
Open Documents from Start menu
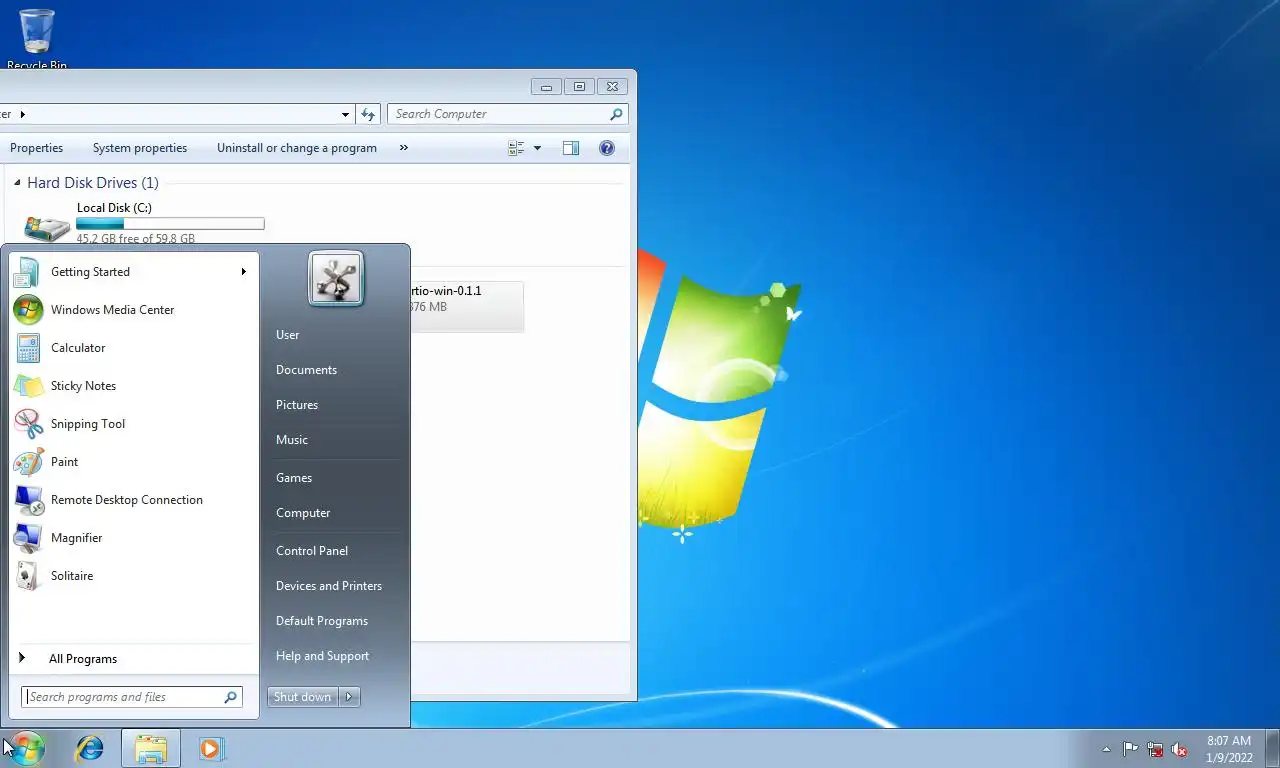pos(306,370)
